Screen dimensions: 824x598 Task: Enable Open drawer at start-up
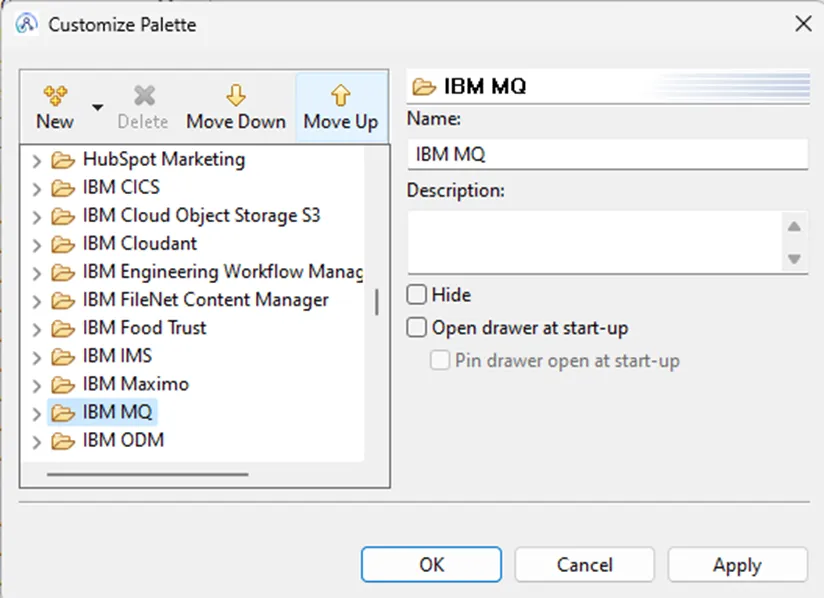coord(416,328)
